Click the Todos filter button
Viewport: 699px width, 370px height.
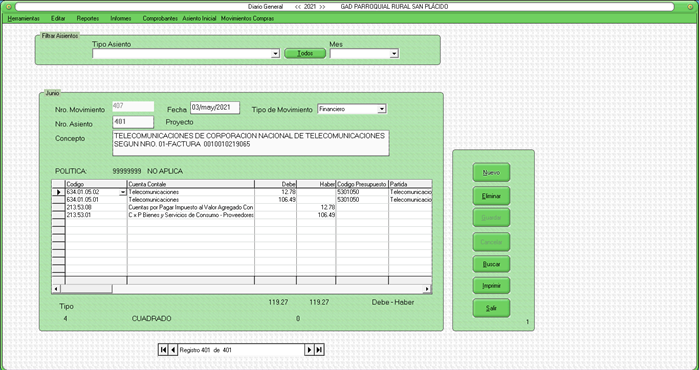coord(305,53)
